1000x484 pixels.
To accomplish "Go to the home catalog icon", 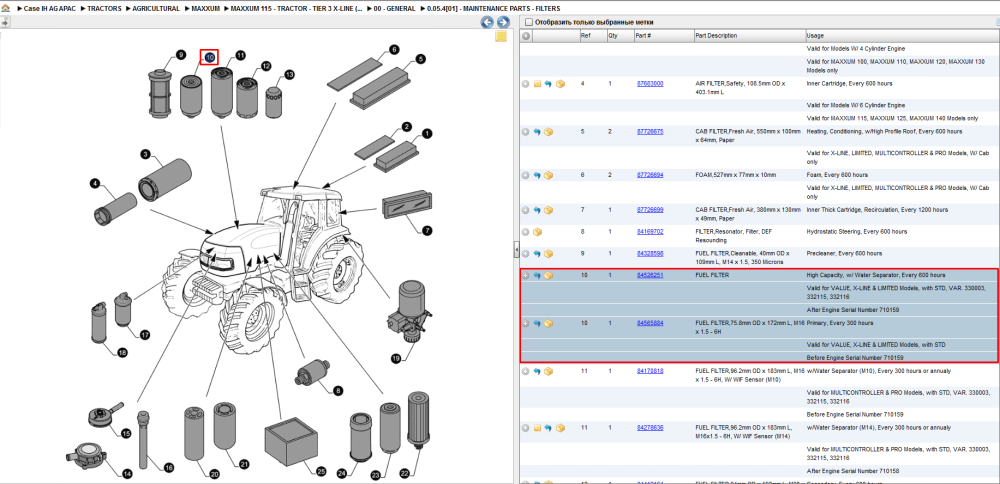I will (5, 9).
